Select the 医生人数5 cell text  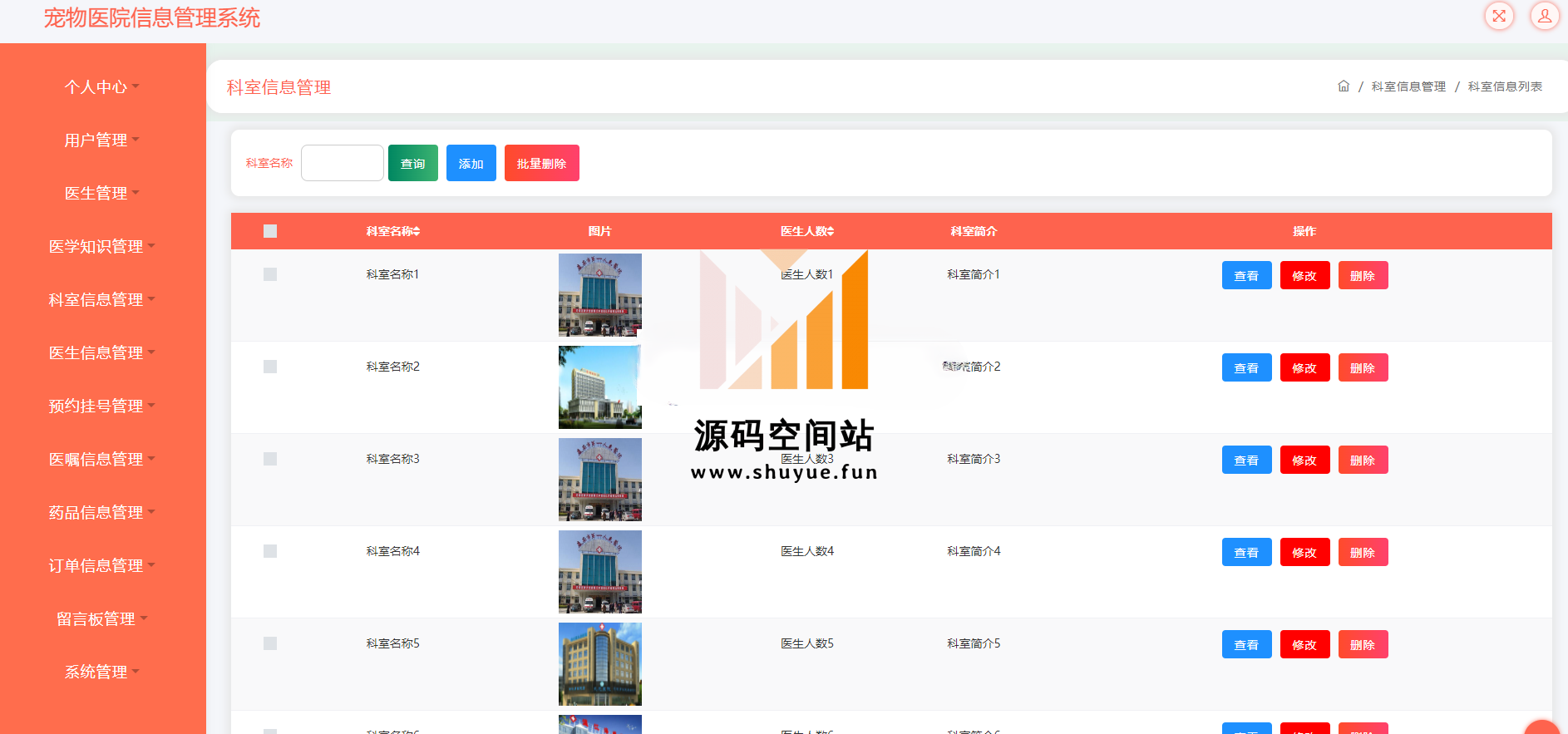tap(807, 643)
